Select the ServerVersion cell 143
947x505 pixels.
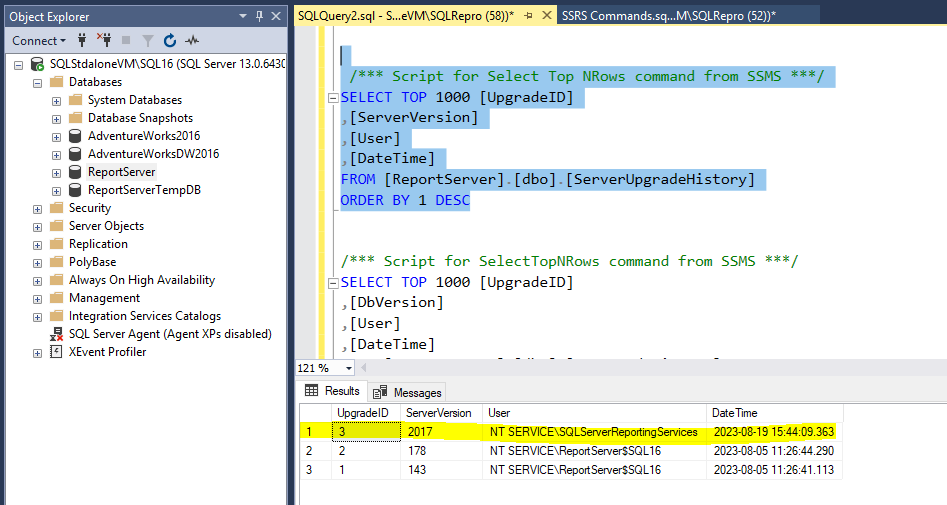coord(441,470)
